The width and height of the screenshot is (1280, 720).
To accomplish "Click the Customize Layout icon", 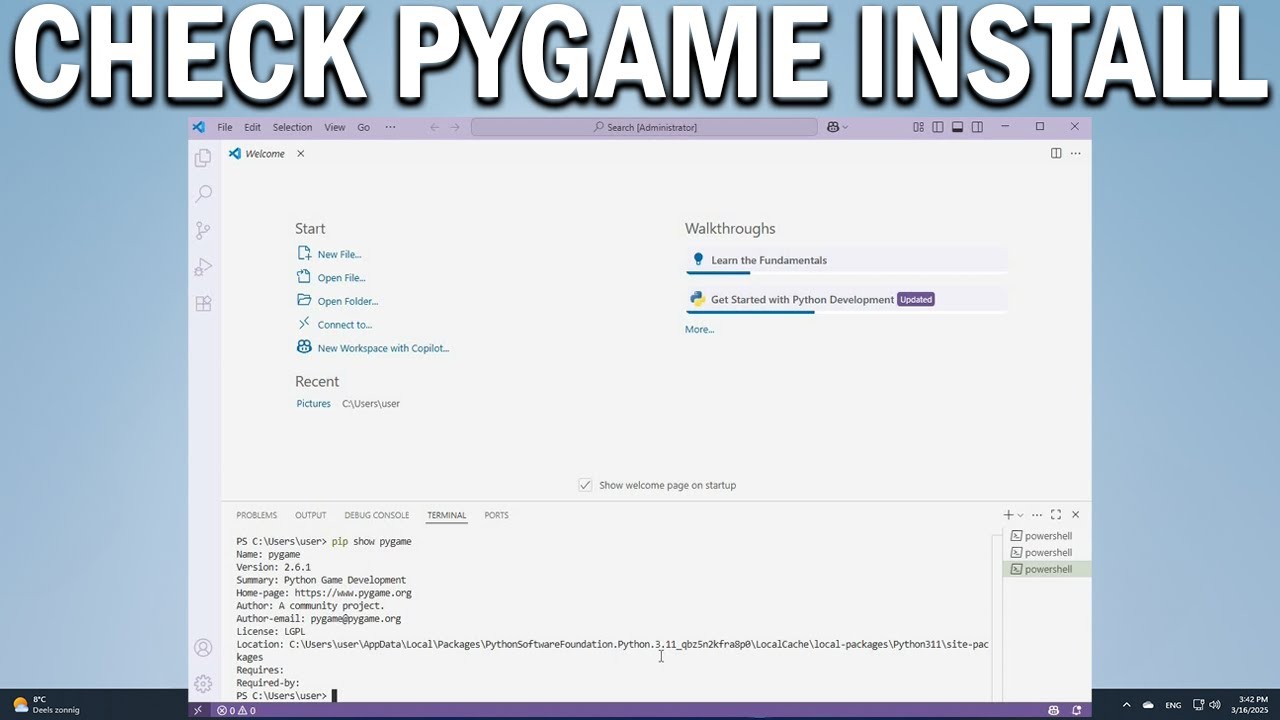I will 918,127.
